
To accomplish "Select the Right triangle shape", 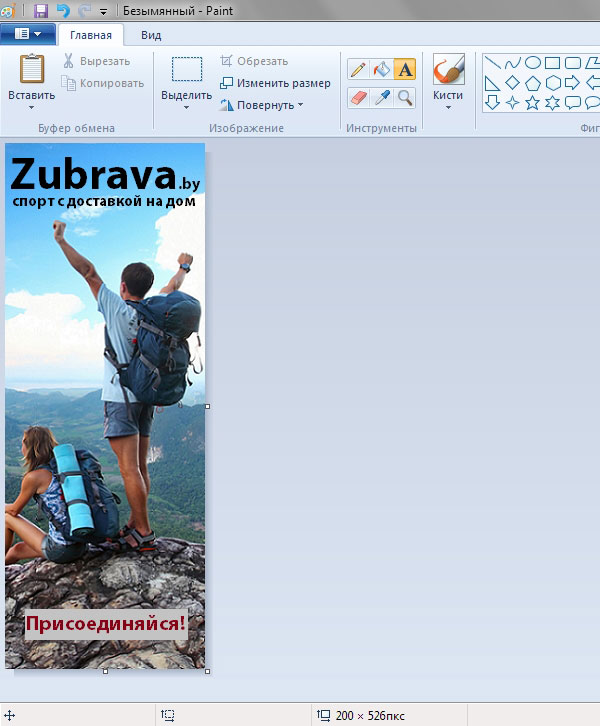I will (493, 83).
